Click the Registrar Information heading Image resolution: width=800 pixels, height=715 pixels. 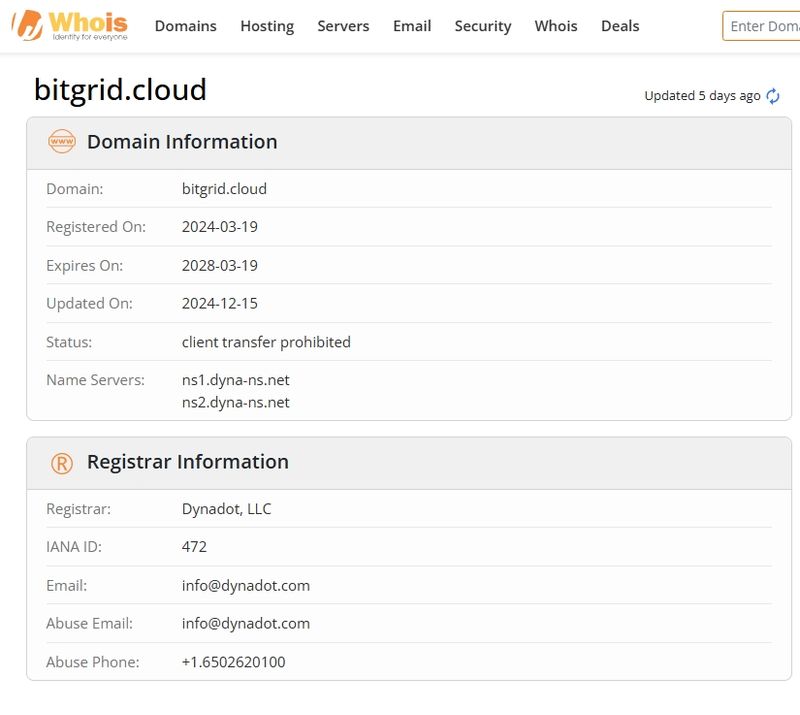tap(188, 462)
